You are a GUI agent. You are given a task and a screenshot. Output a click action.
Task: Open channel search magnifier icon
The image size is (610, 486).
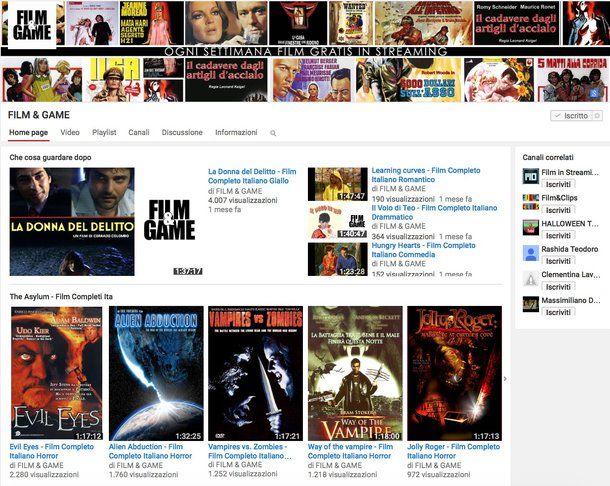click(273, 133)
